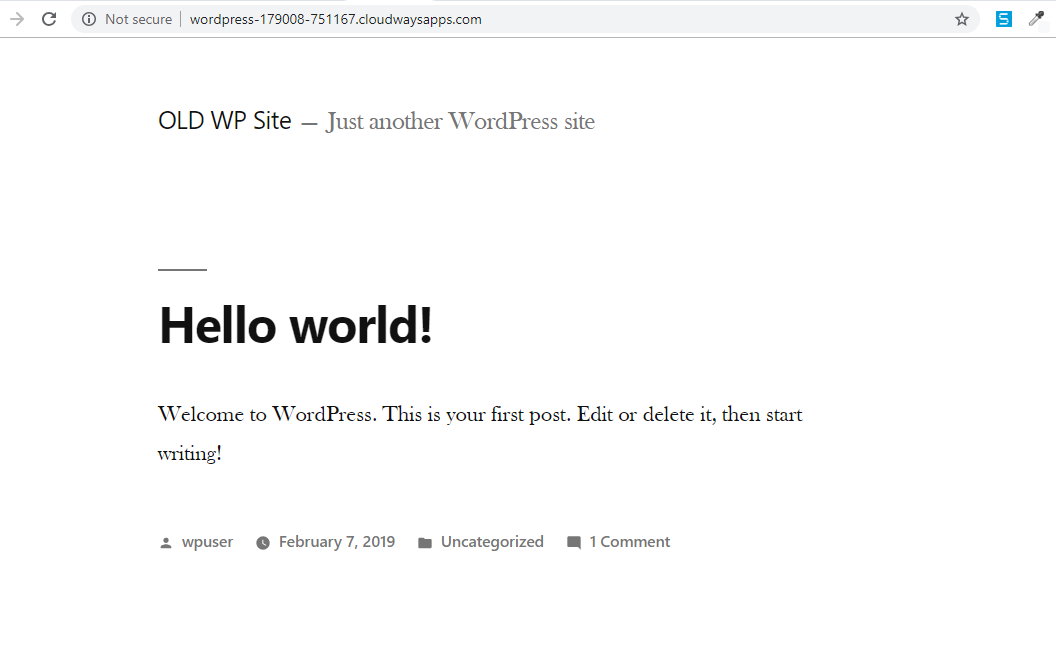The width and height of the screenshot is (1056, 665).
Task: Jump to the 1 Comment link
Action: point(630,542)
